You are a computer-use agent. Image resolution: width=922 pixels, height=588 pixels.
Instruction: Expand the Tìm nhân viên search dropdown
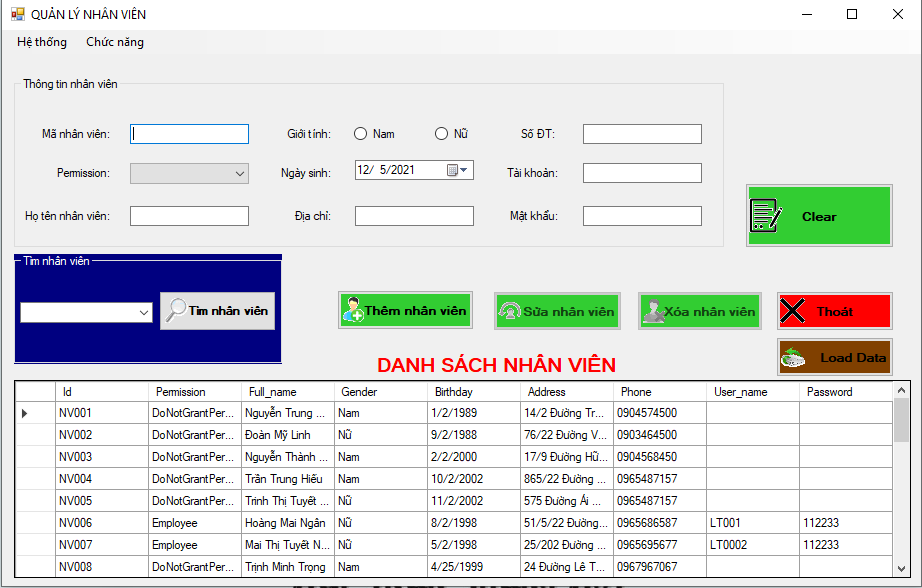tap(143, 312)
